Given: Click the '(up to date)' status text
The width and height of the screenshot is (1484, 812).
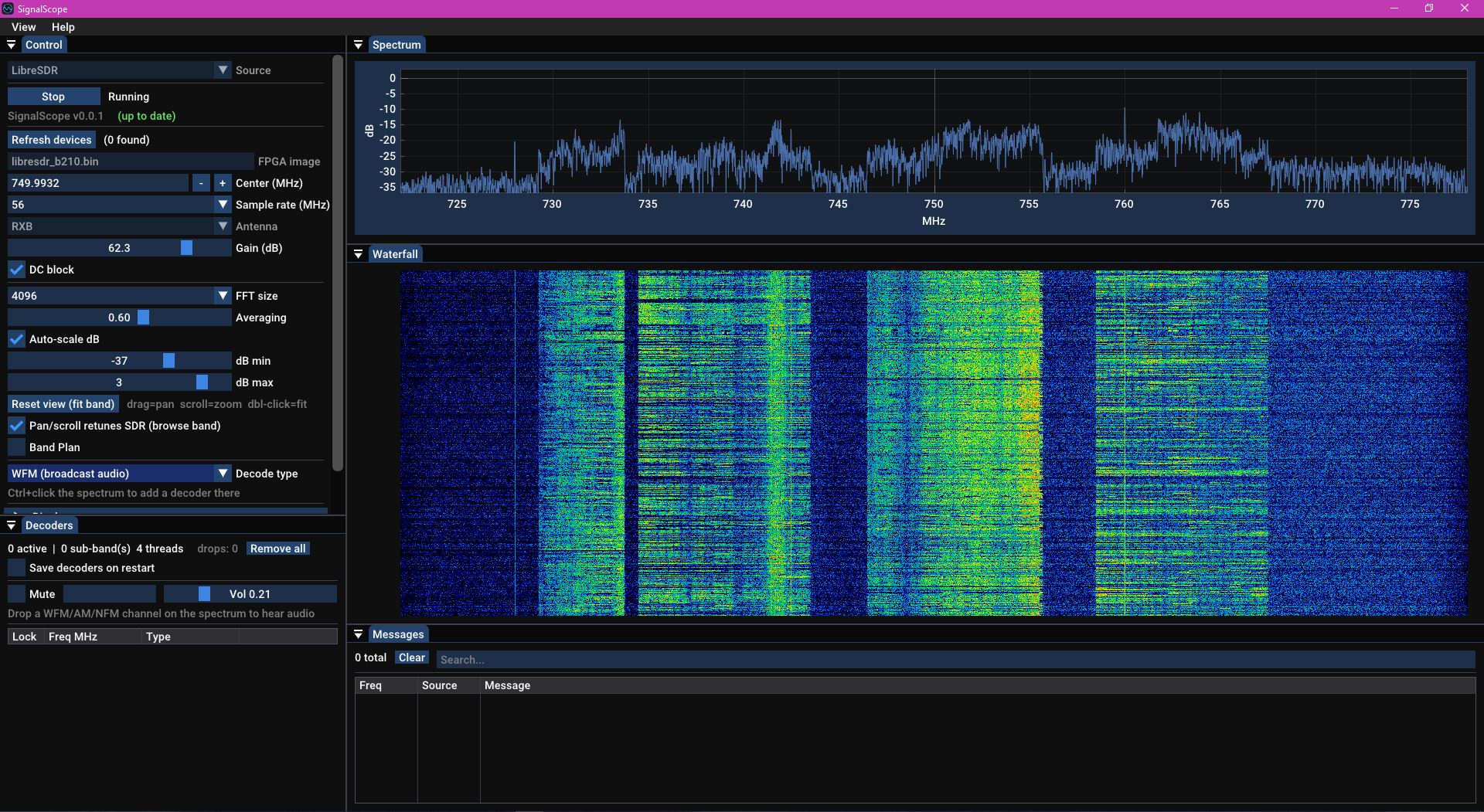Looking at the screenshot, I should pyautogui.click(x=147, y=116).
